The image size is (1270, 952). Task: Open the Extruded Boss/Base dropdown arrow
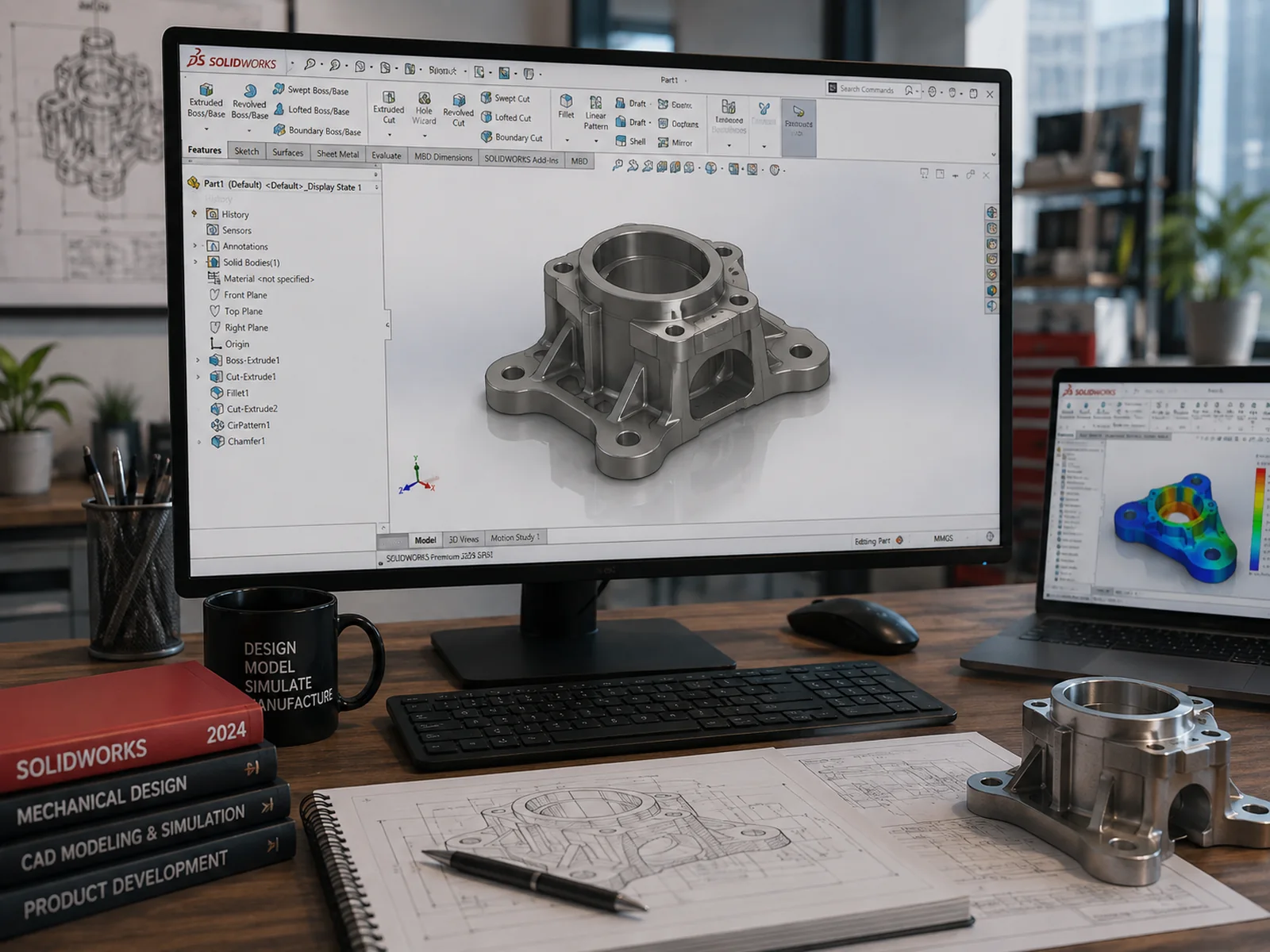pyautogui.click(x=206, y=129)
